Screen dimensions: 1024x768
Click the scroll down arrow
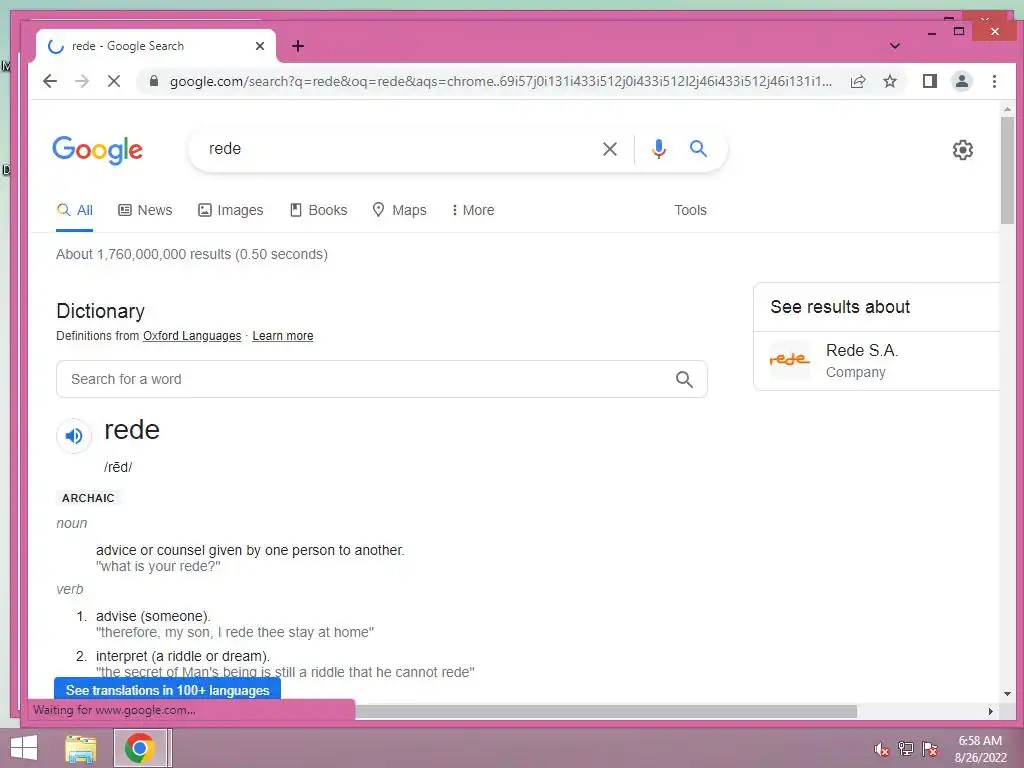point(1007,694)
